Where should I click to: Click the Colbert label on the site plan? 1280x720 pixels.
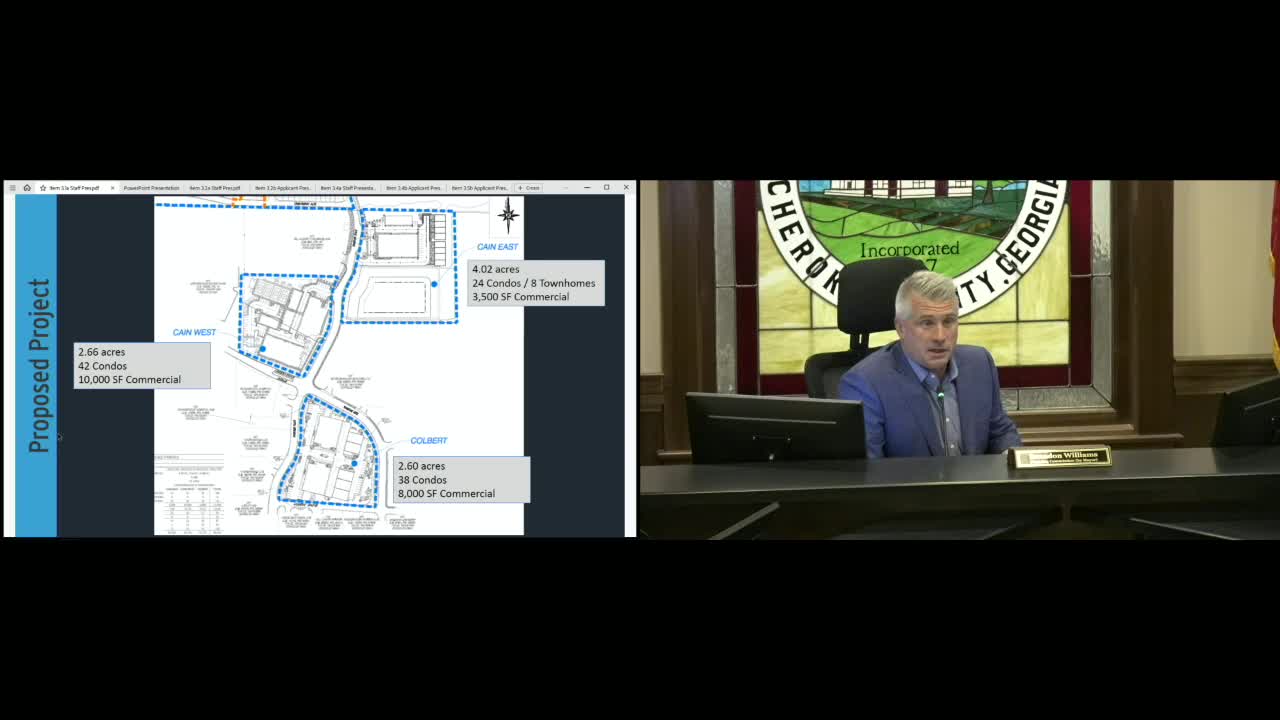coord(430,440)
